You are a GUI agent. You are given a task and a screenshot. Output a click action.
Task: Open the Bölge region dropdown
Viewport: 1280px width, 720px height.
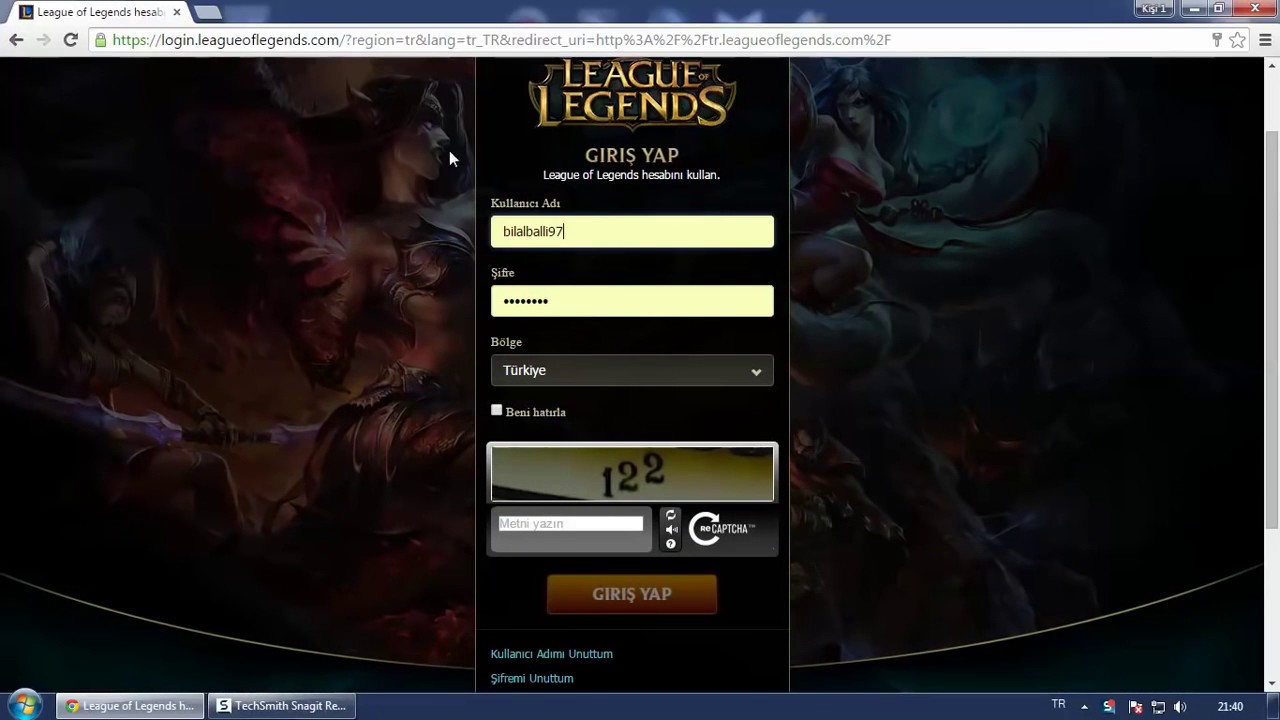(632, 370)
